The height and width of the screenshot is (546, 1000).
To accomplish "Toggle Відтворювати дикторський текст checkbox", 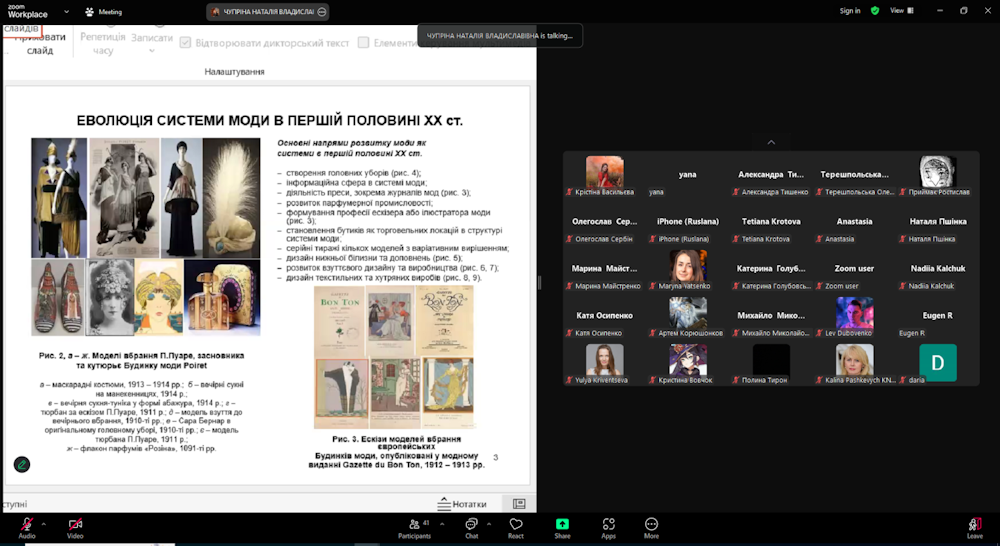I will [x=186, y=43].
